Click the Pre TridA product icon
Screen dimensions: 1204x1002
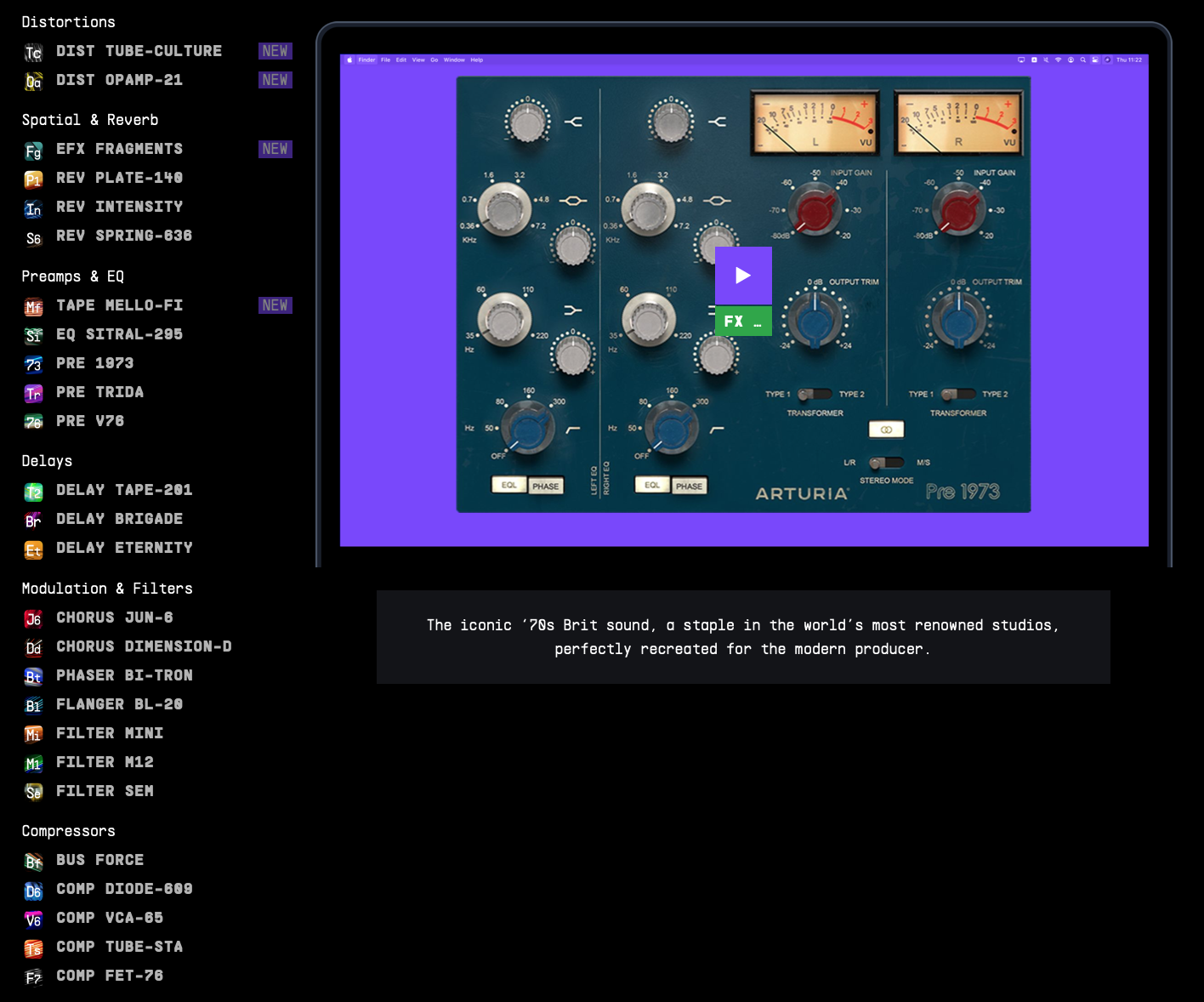[x=33, y=394]
